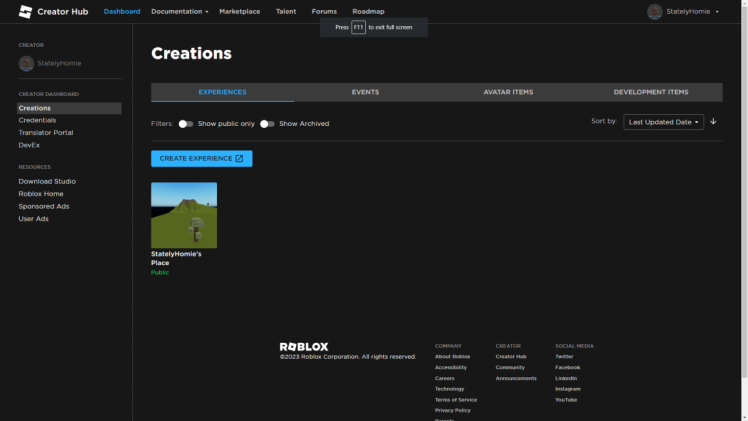Open Credentials in the sidebar
The image size is (748, 421).
coord(37,120)
